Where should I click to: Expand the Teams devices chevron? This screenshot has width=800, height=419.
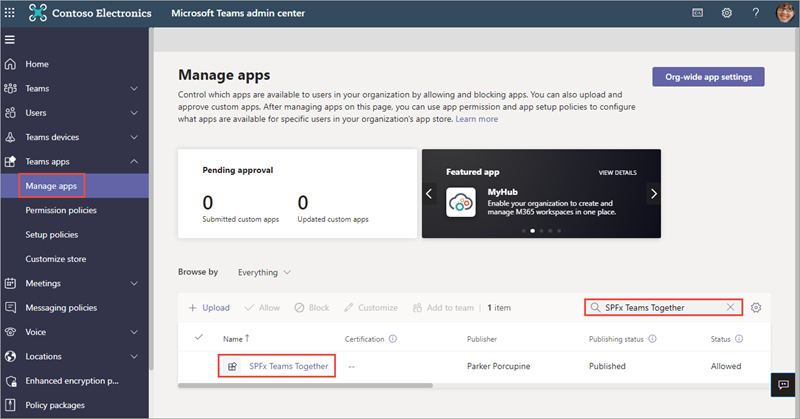[x=134, y=137]
